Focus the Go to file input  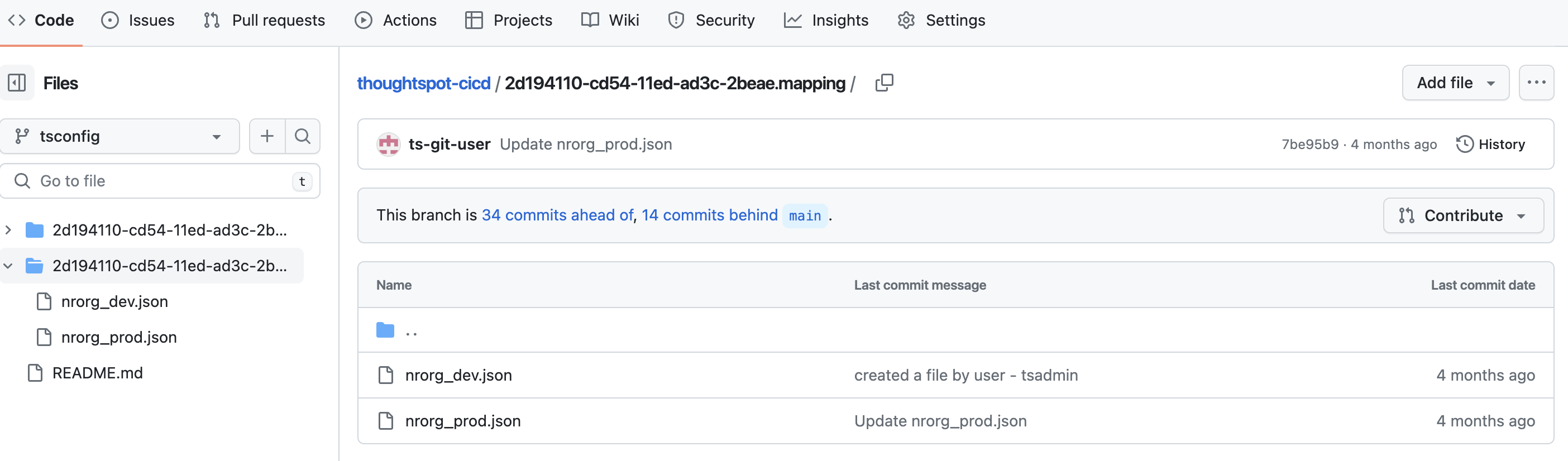[160, 181]
